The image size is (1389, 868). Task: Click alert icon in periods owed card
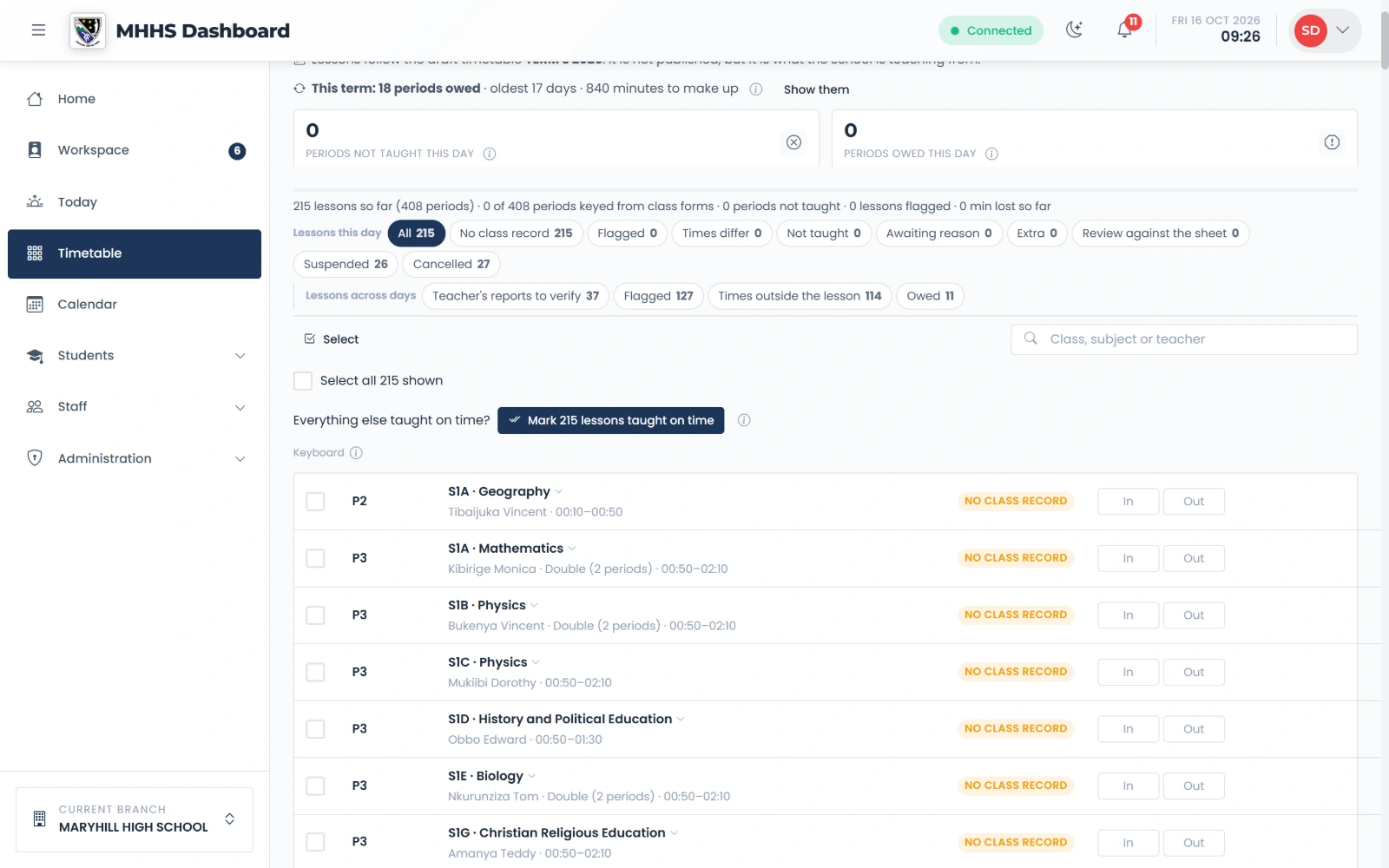click(1332, 142)
